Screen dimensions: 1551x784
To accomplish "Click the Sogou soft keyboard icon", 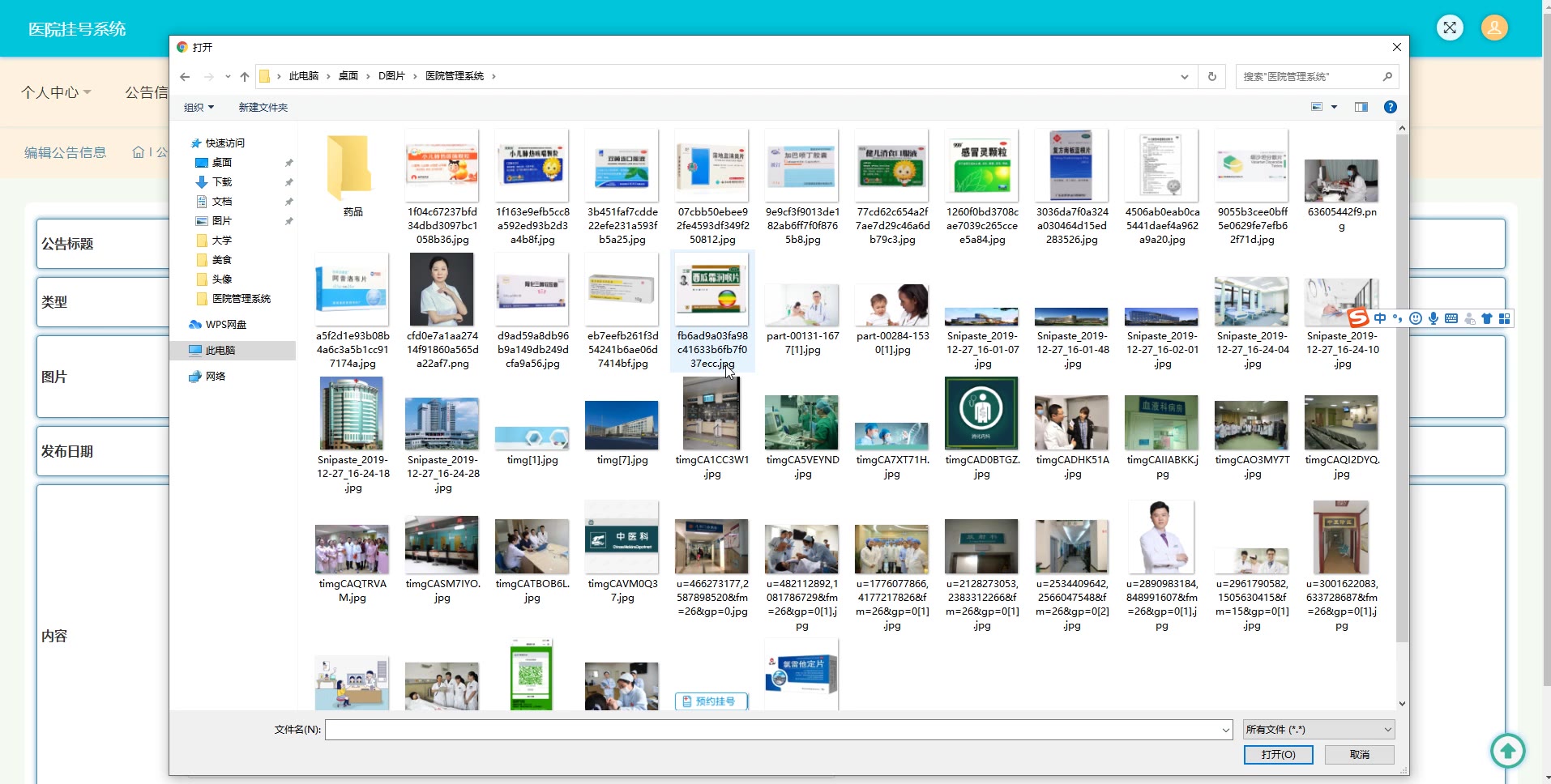I will [x=1451, y=318].
